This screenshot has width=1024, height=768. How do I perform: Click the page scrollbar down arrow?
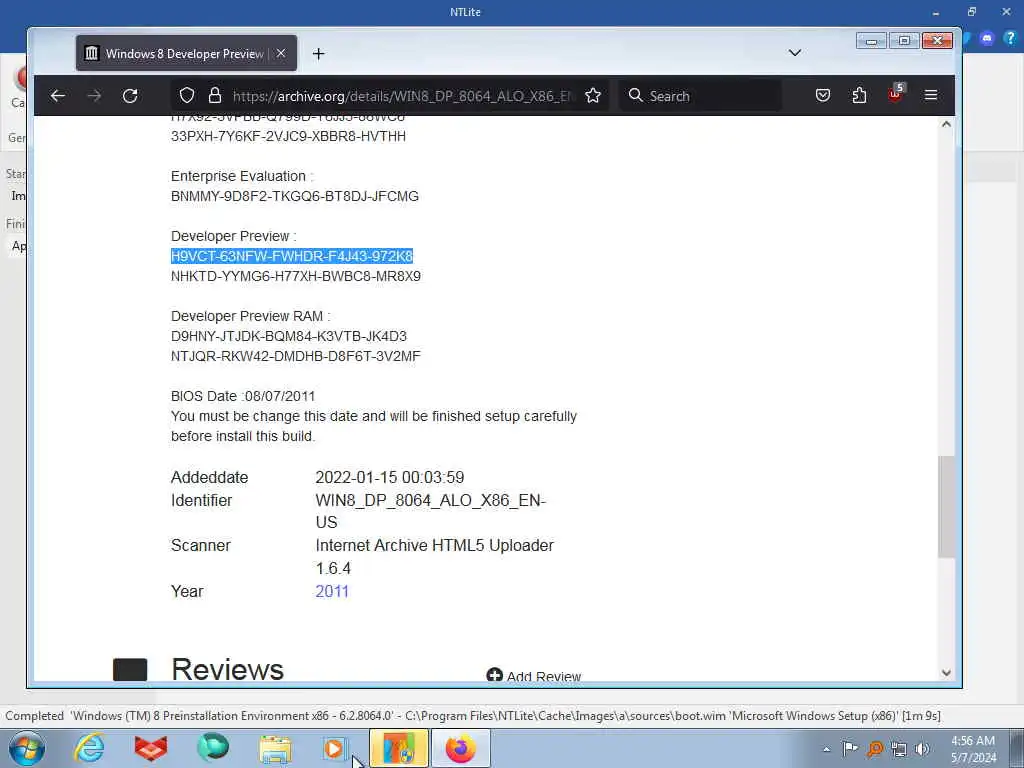click(x=946, y=673)
